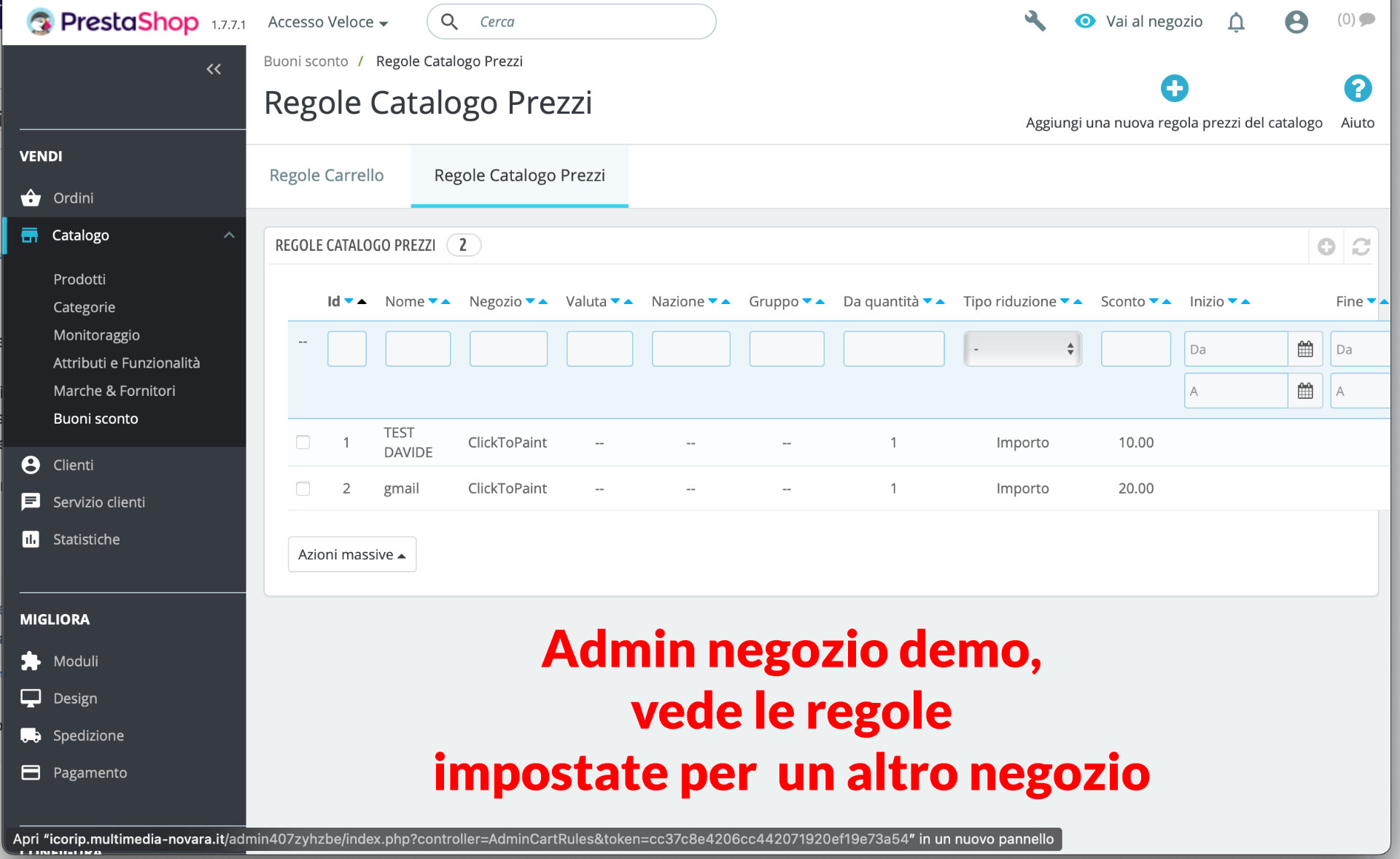Open the employee profile avatar icon

pos(1296,22)
